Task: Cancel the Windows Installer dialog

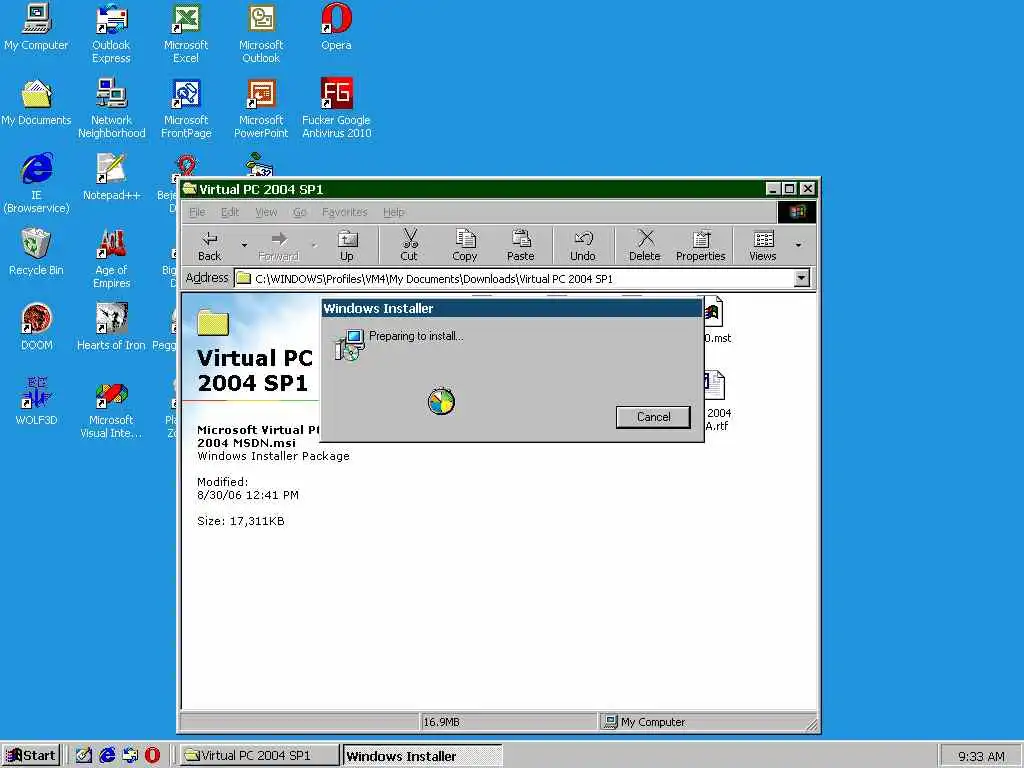Action: click(x=653, y=417)
